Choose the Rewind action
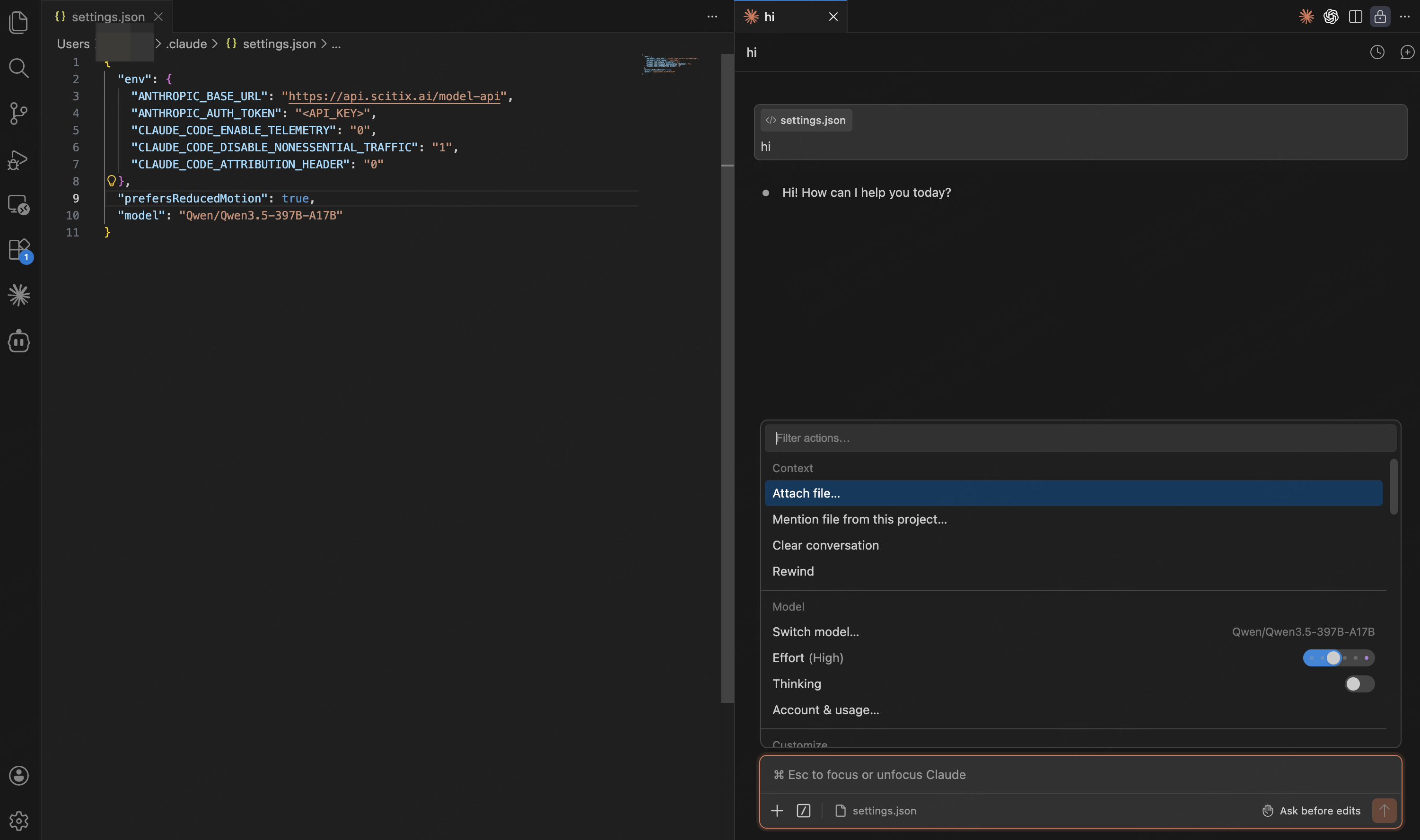The height and width of the screenshot is (840, 1420). [1073, 571]
